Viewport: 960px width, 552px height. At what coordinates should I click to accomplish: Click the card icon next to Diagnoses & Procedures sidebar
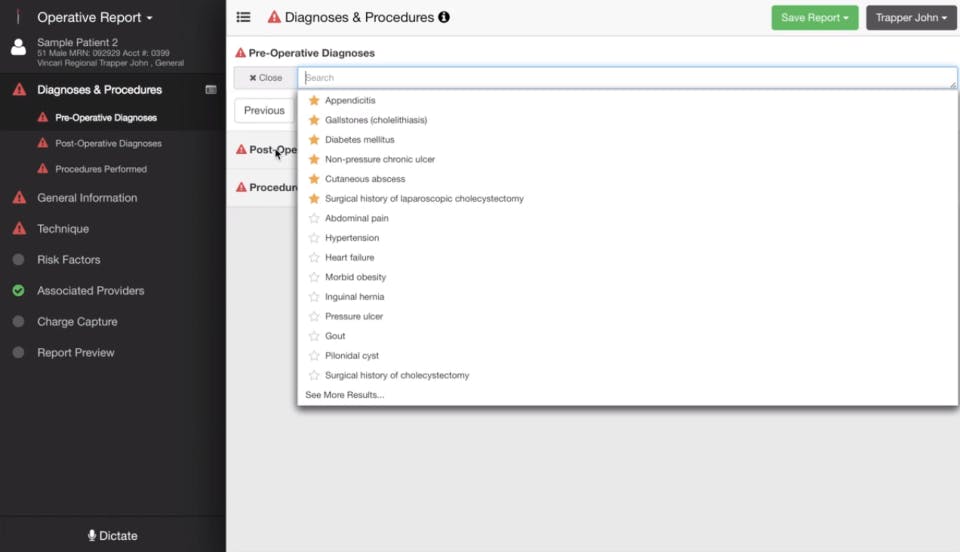tap(211, 90)
